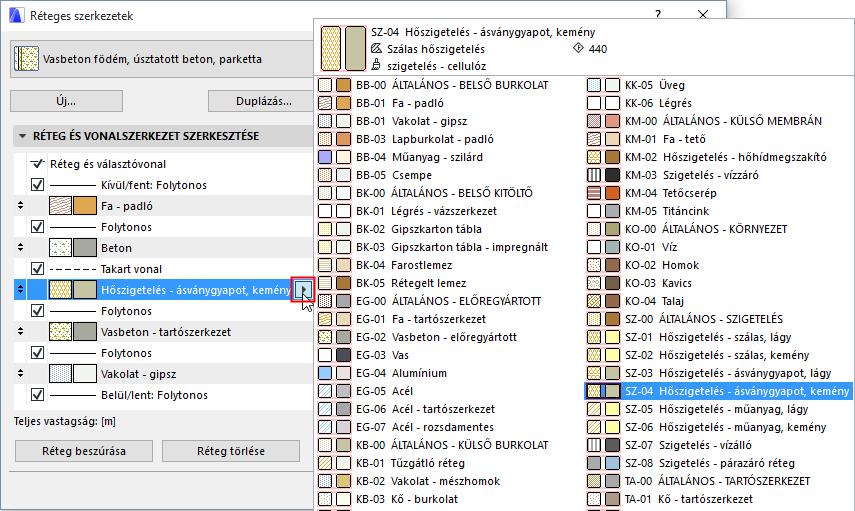Click the Fa - padló hatch fill swatch
Image resolution: width=855 pixels, height=511 pixels.
coord(60,206)
